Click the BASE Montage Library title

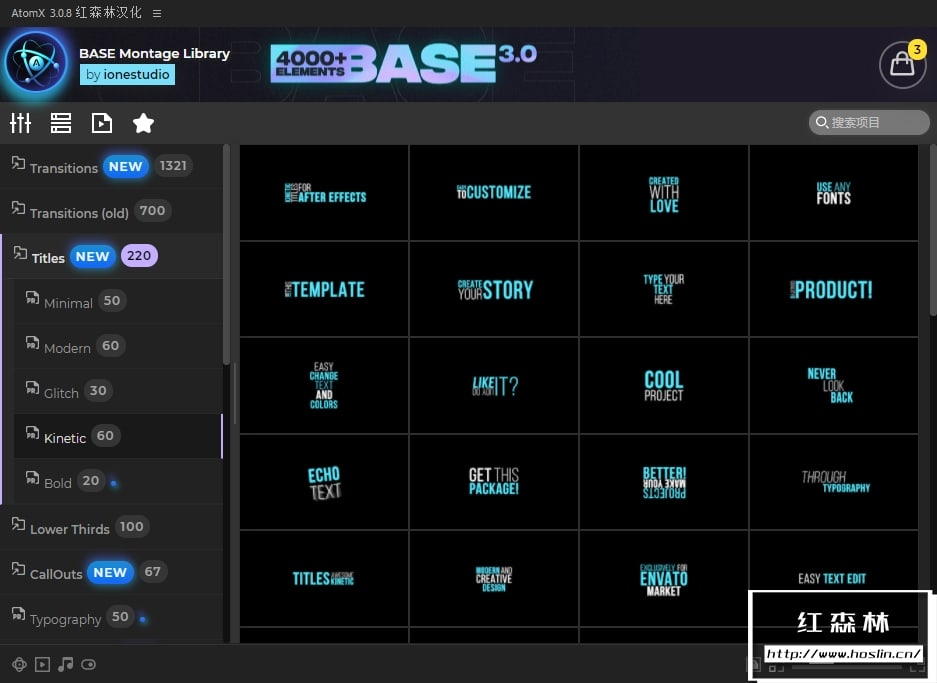click(x=155, y=53)
